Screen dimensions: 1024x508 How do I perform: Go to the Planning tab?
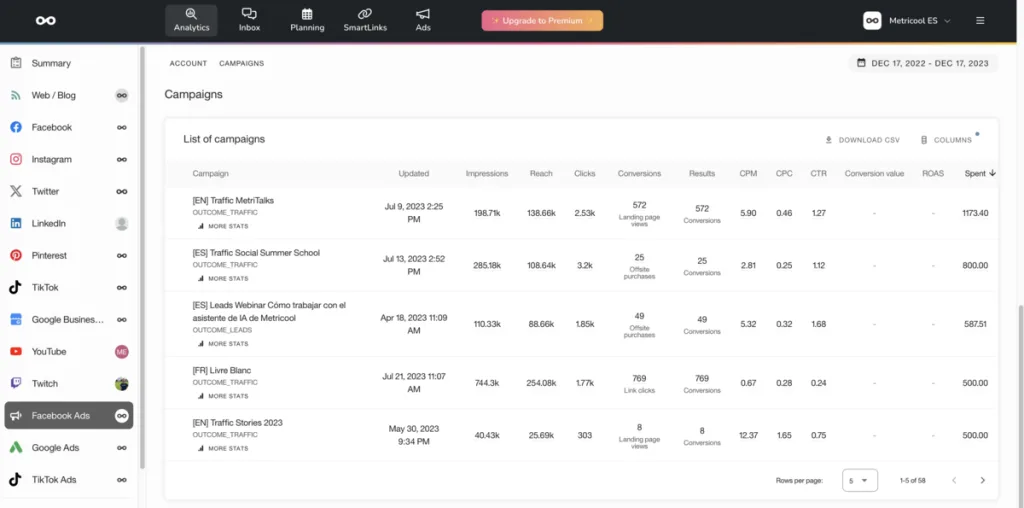pos(307,20)
